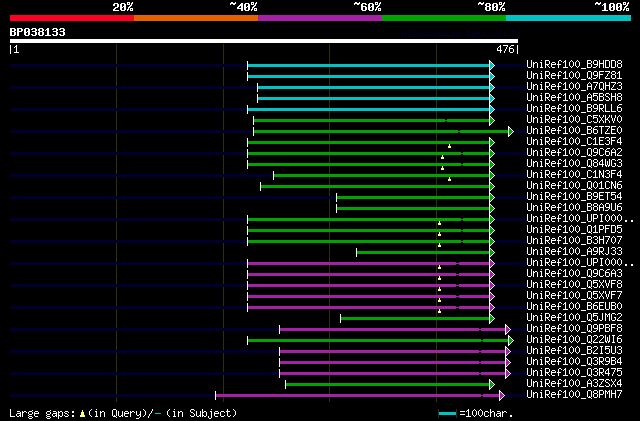The image size is (640, 421).
Task: Click the short green bar for A9RJ33
Action: pos(423,253)
